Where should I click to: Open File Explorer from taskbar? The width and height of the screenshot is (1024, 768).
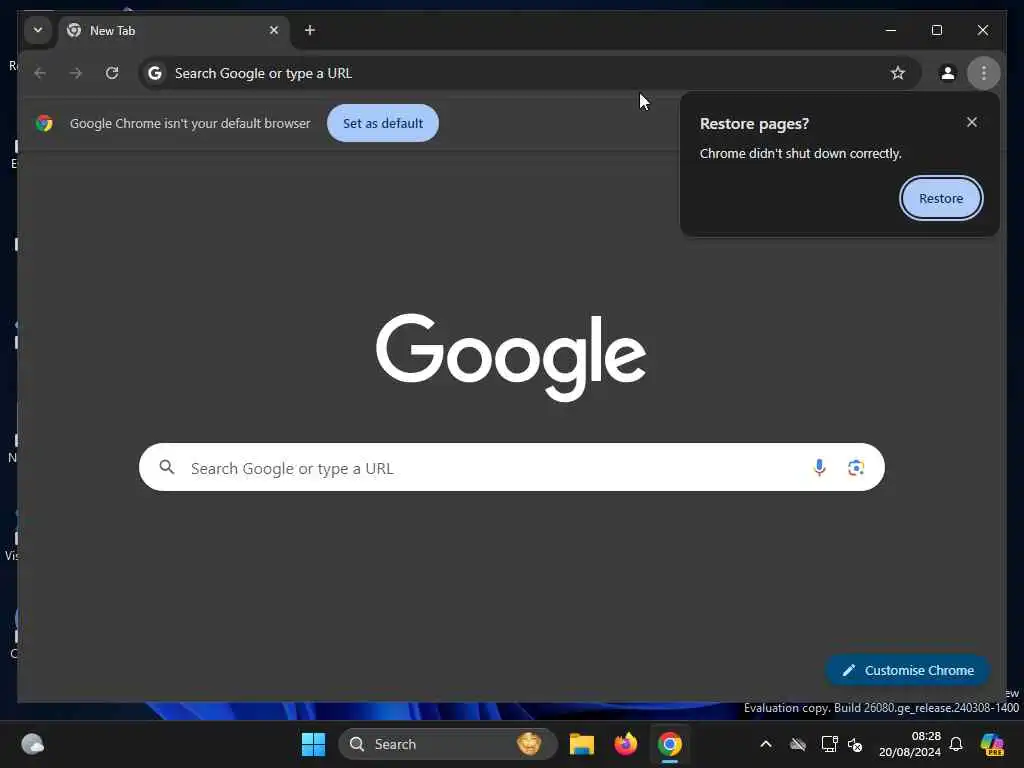click(x=581, y=744)
